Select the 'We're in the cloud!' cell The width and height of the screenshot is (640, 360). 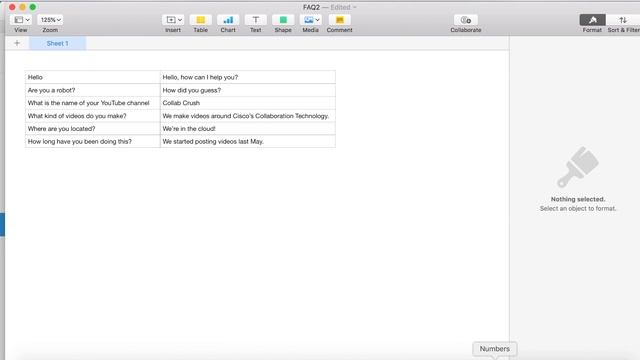tap(248, 129)
